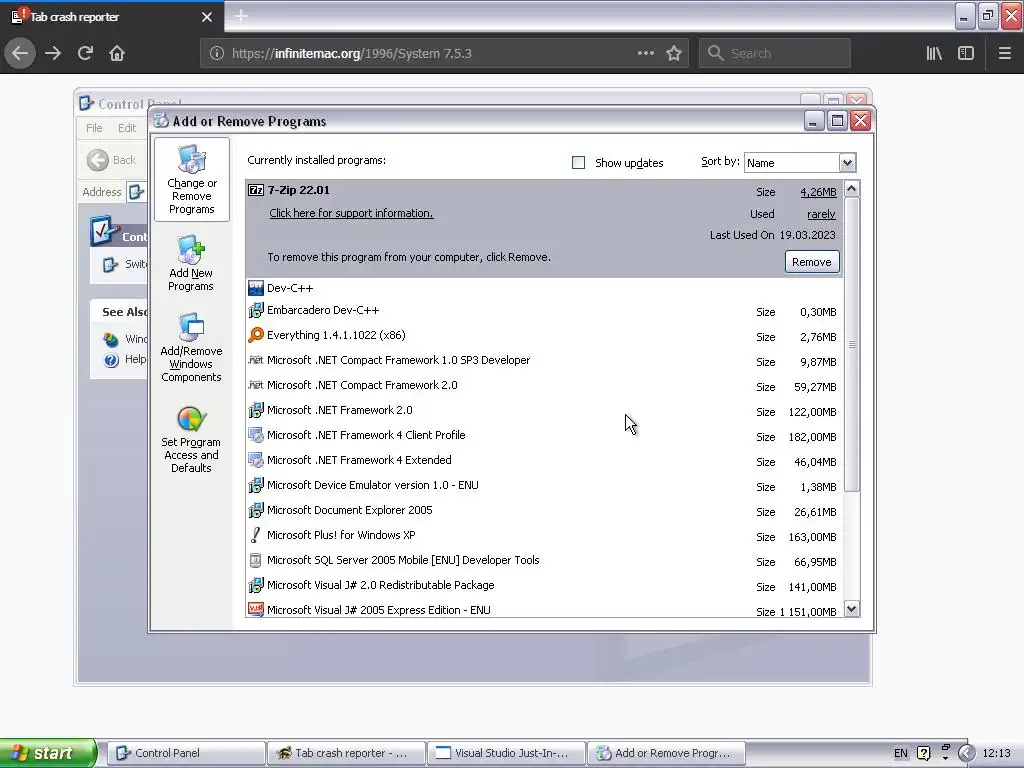Open Add/Remove Windows Components
Screen dimensions: 1024x768
point(191,347)
